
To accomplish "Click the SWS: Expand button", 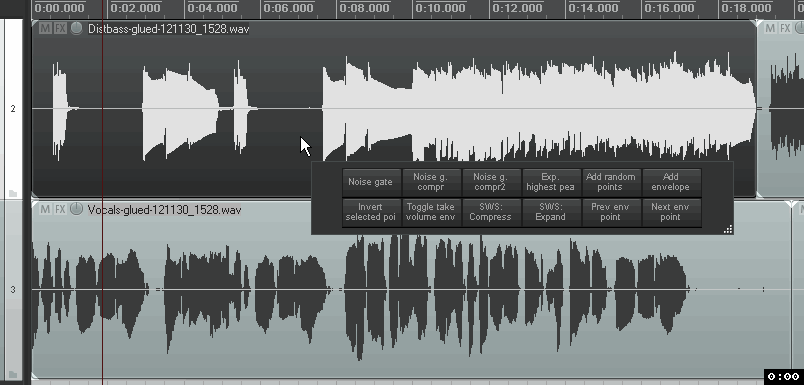I will click(551, 212).
